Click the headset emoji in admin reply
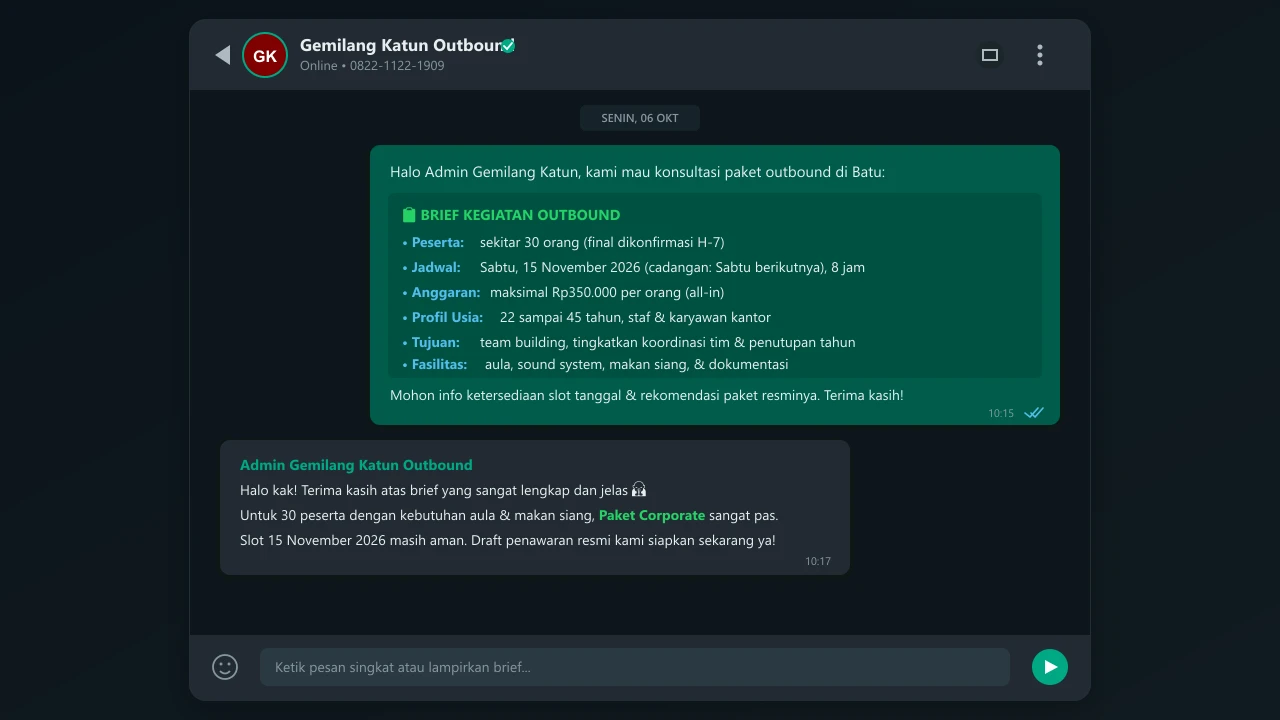This screenshot has width=1280, height=720. 639,490
